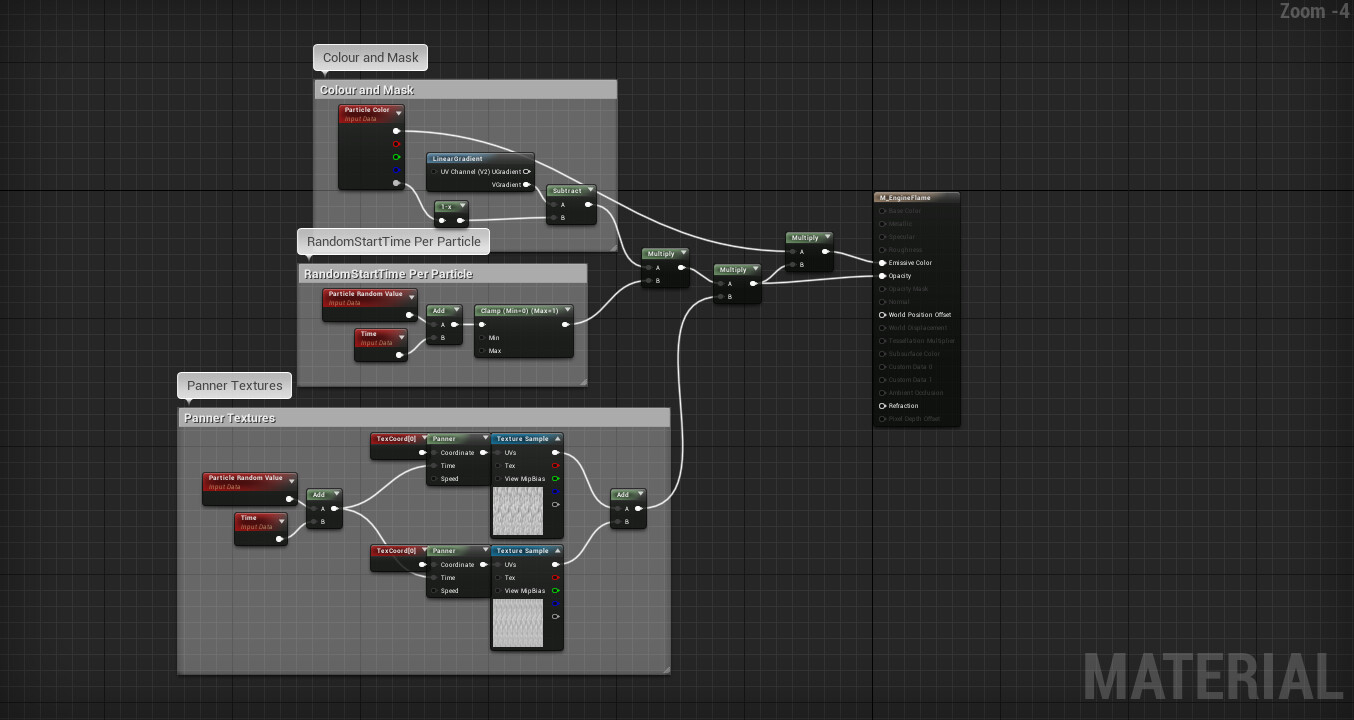Click the red output pin of upper Texture Sample
The width and height of the screenshot is (1354, 720).
[556, 466]
